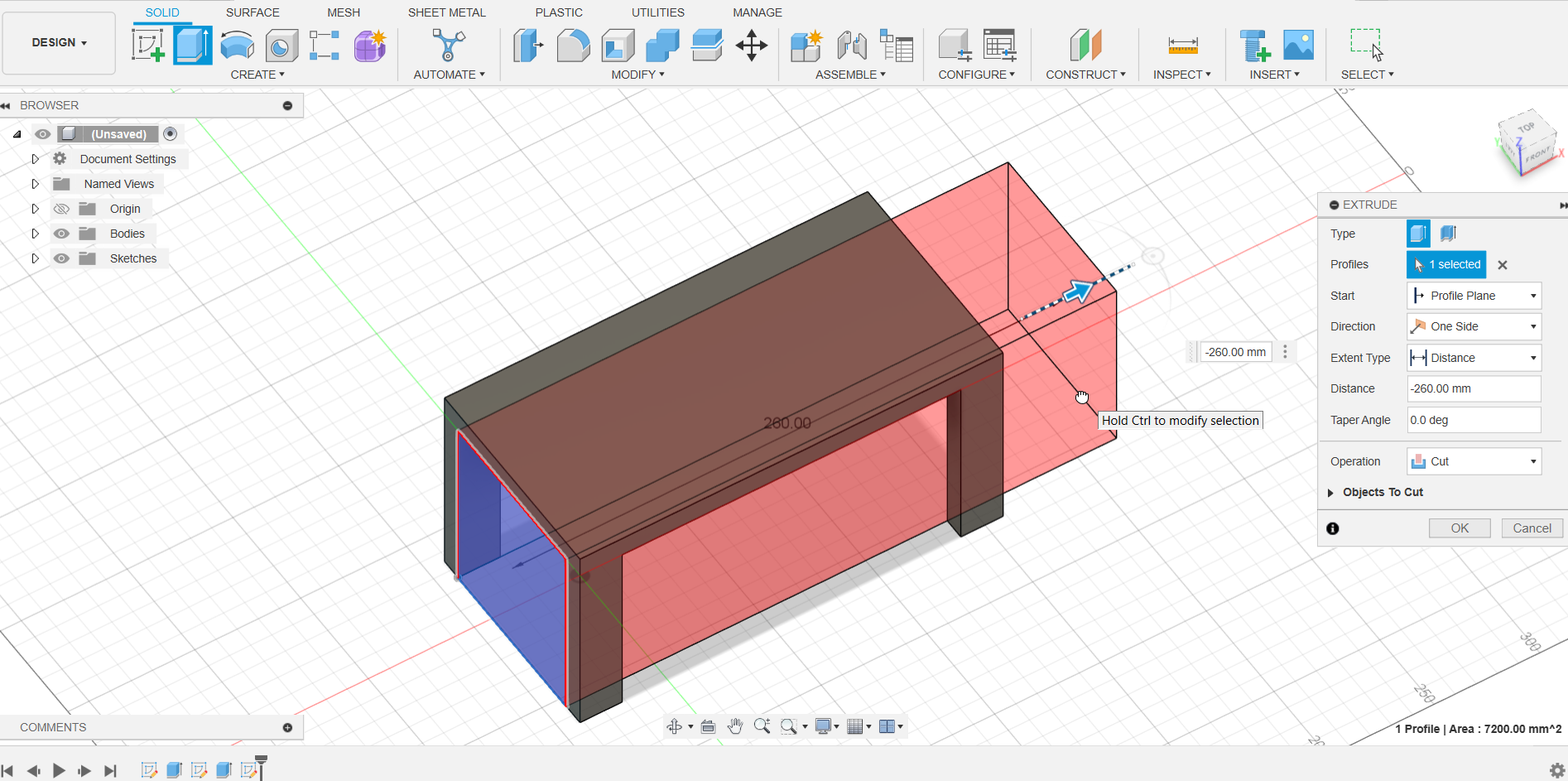The height and width of the screenshot is (781, 1568).
Task: Choose the solid Extrude type
Action: [1418, 234]
